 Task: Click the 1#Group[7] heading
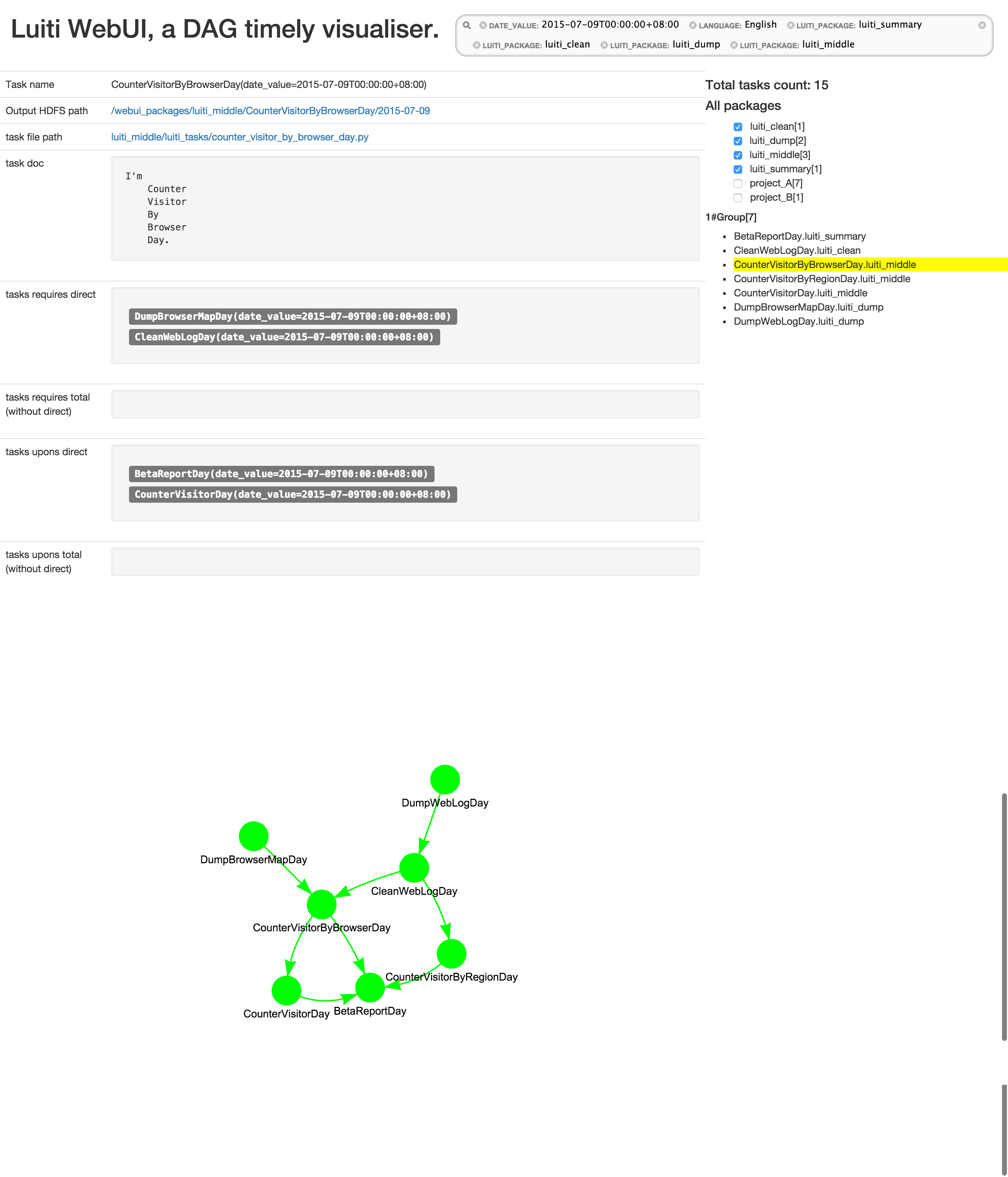730,217
